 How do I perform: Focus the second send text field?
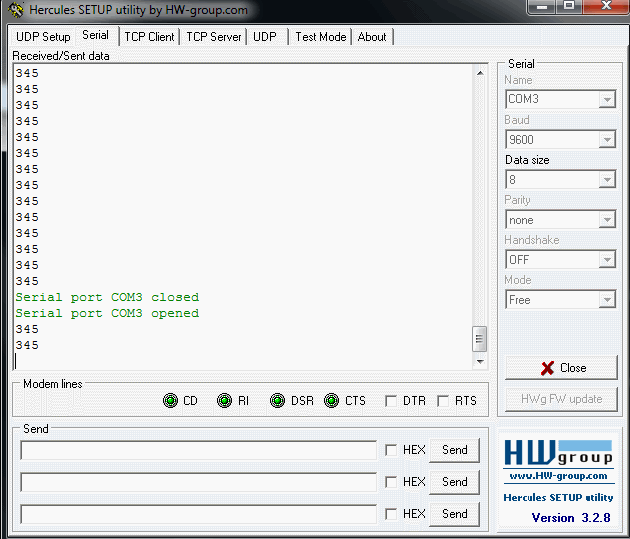[x=198, y=482]
